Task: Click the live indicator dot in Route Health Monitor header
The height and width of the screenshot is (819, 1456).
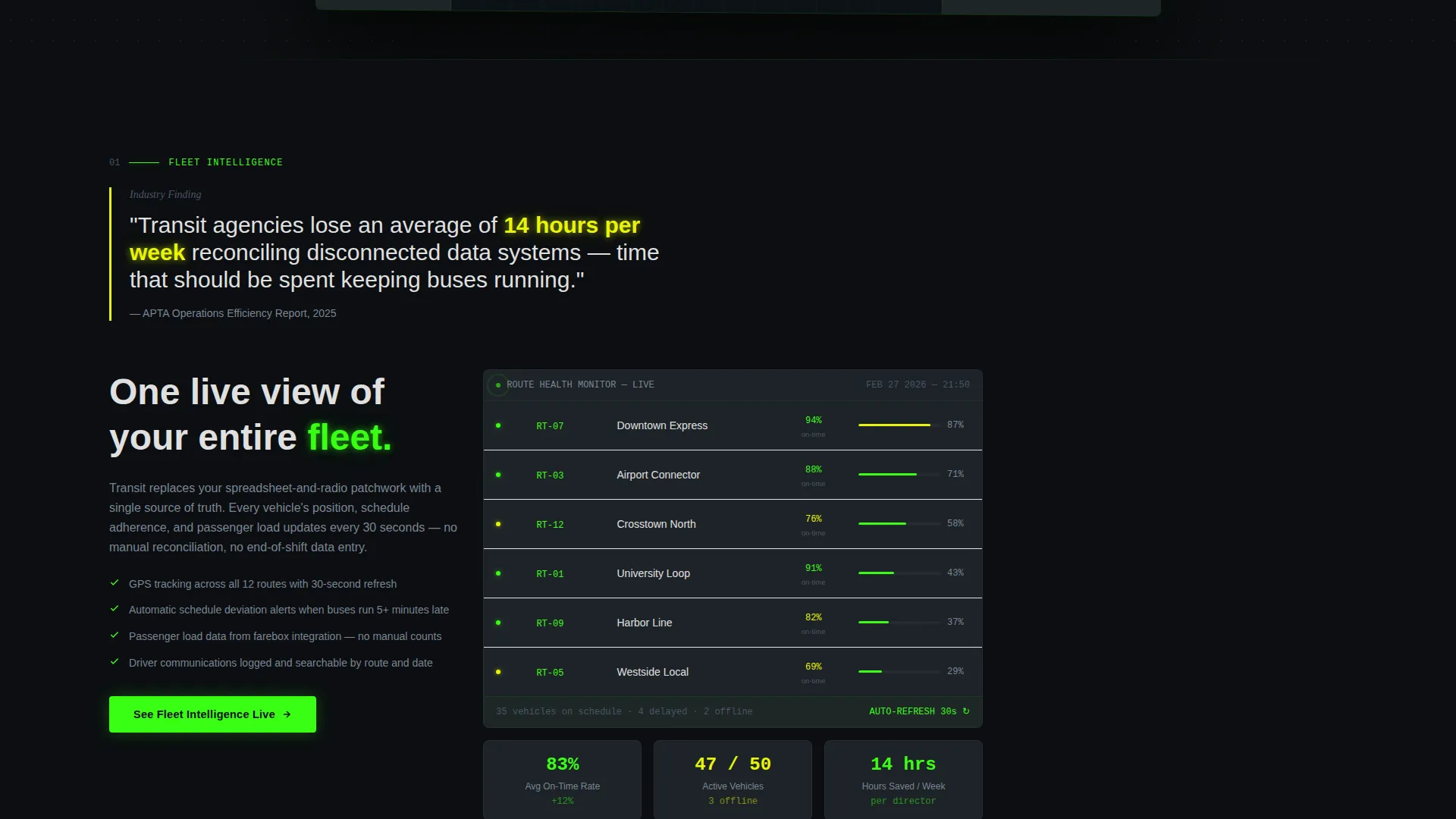Action: click(x=498, y=385)
